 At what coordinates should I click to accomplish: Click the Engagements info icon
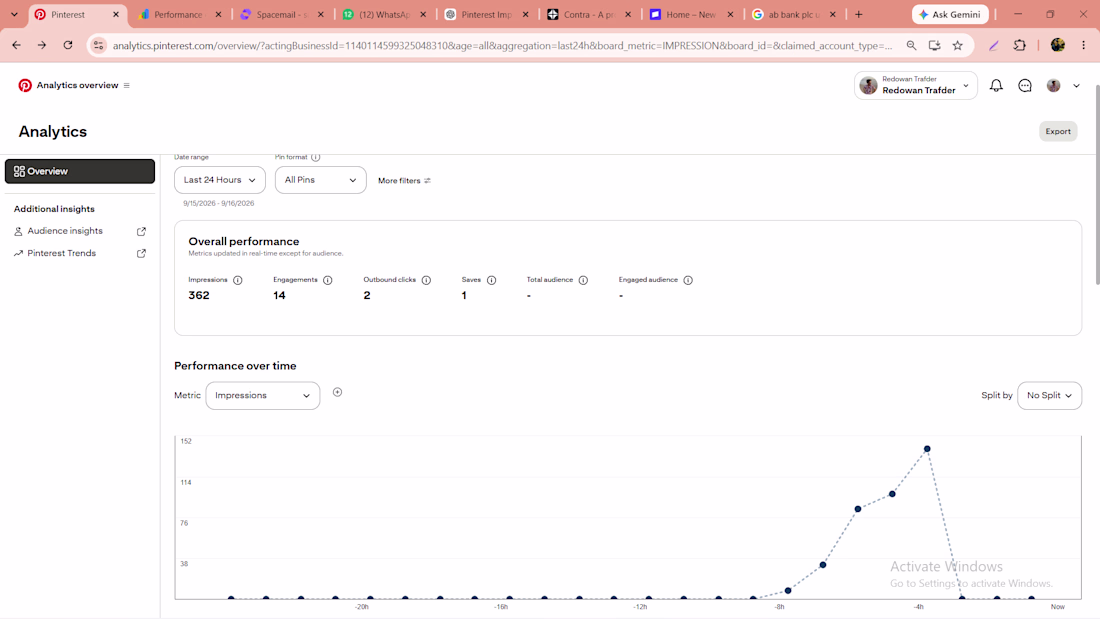click(328, 280)
